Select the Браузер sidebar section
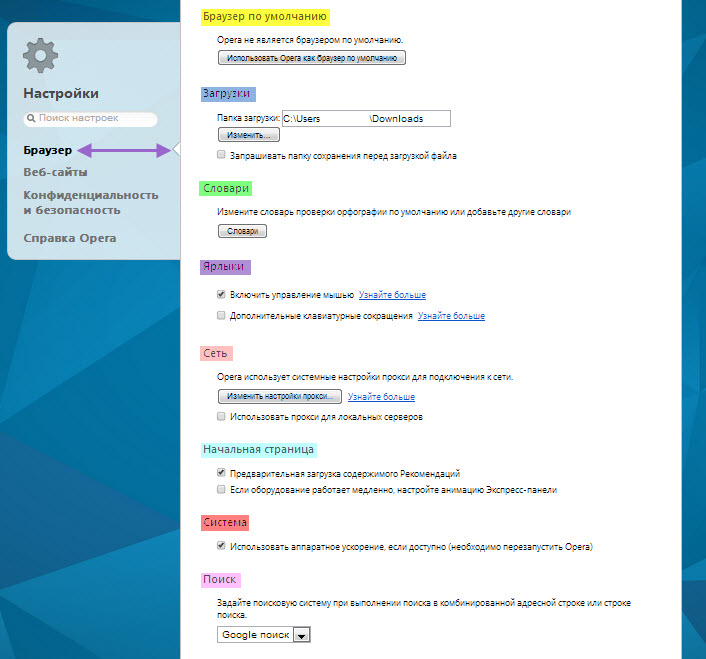The width and height of the screenshot is (706, 659). (48, 150)
